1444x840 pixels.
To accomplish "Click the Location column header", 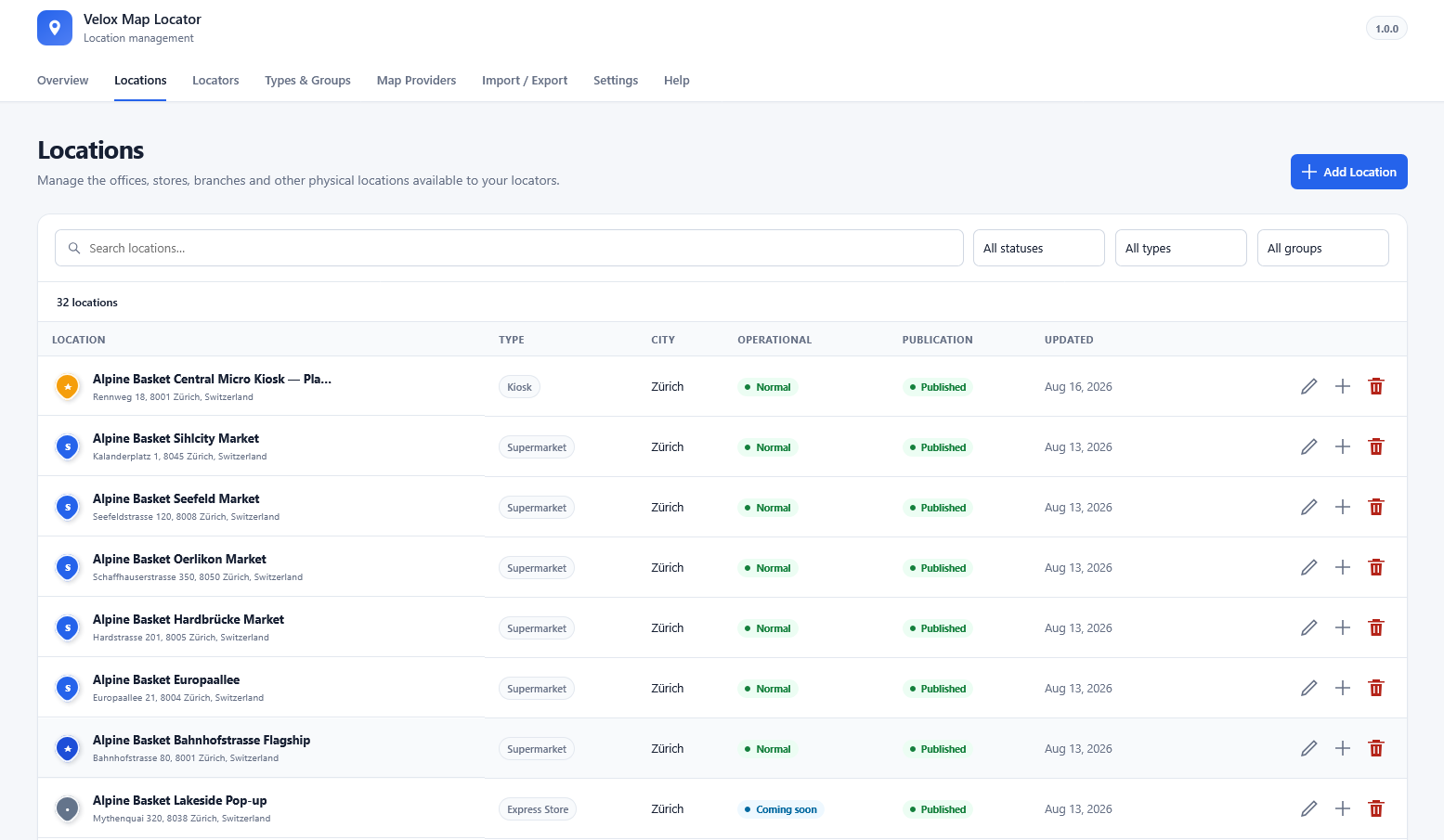I will coord(79,340).
